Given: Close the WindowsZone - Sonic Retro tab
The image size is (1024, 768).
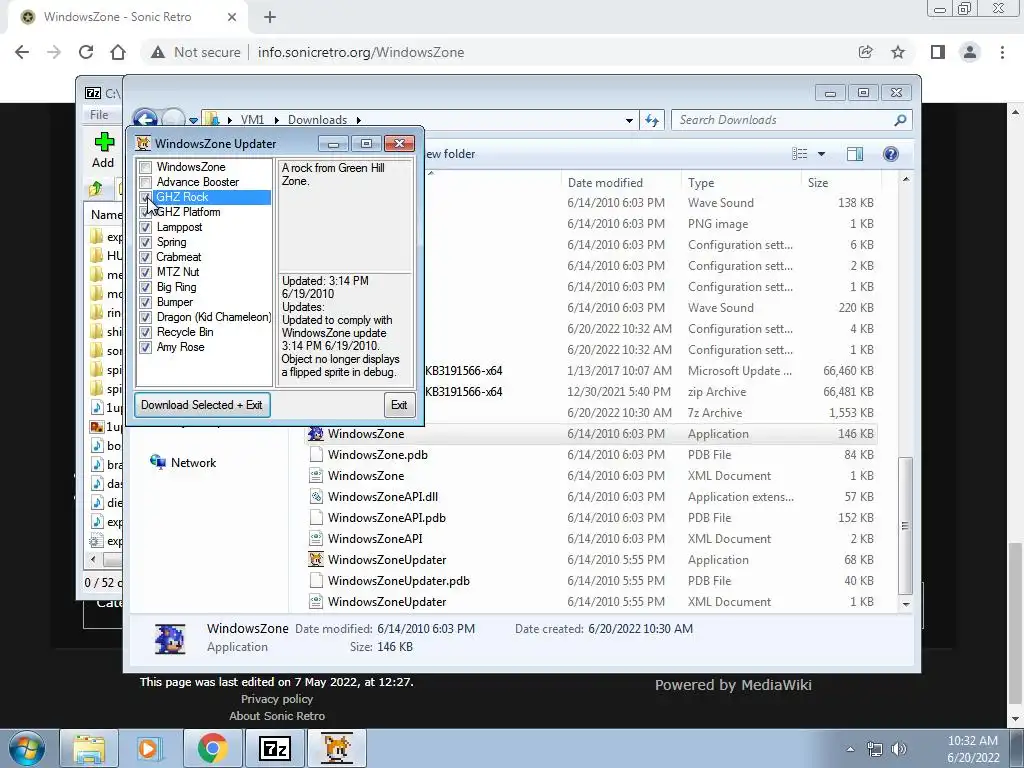Looking at the screenshot, I should click(x=232, y=18).
